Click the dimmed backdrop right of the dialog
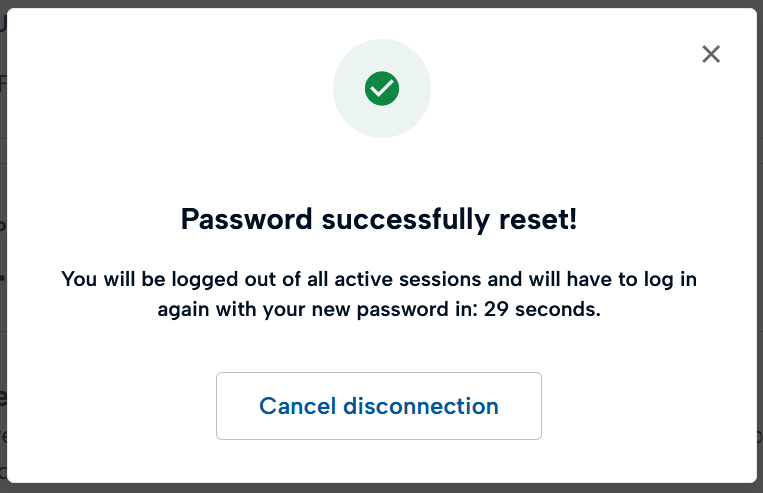This screenshot has height=493, width=763. point(759,250)
